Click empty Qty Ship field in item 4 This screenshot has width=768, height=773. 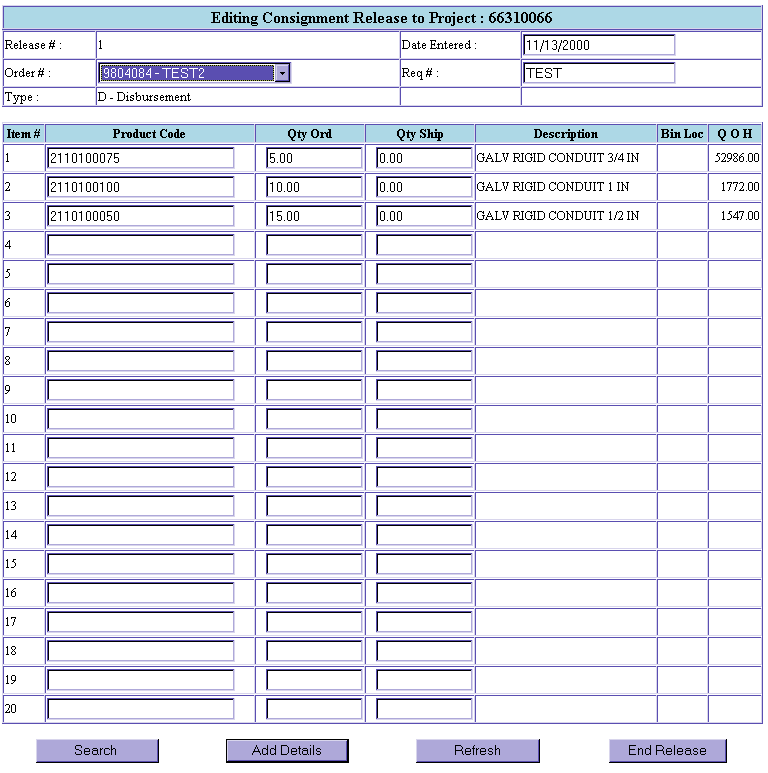point(424,245)
